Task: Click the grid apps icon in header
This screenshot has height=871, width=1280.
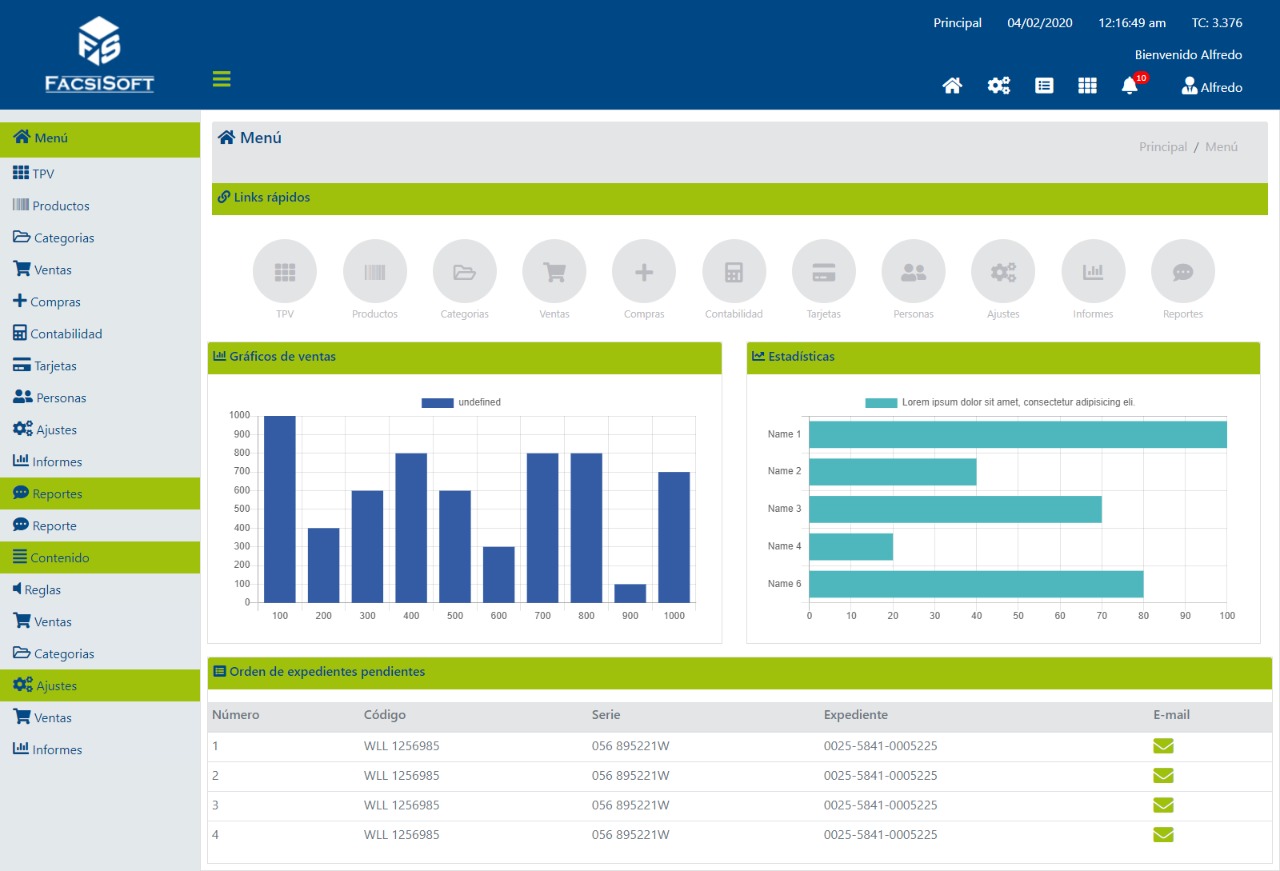Action: [x=1087, y=86]
